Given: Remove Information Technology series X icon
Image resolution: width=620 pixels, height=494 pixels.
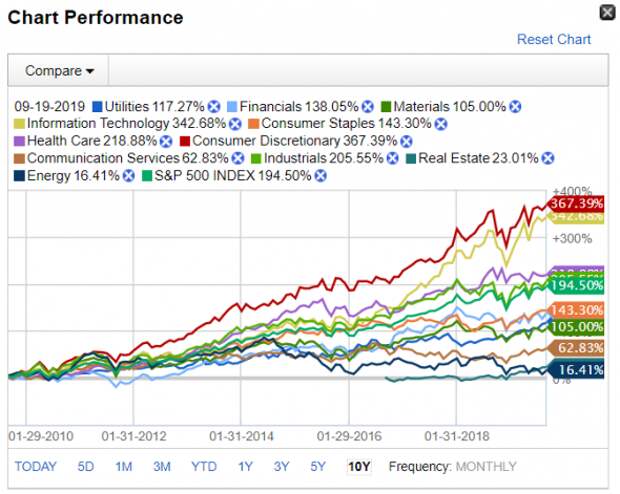Looking at the screenshot, I should pyautogui.click(x=235, y=124).
